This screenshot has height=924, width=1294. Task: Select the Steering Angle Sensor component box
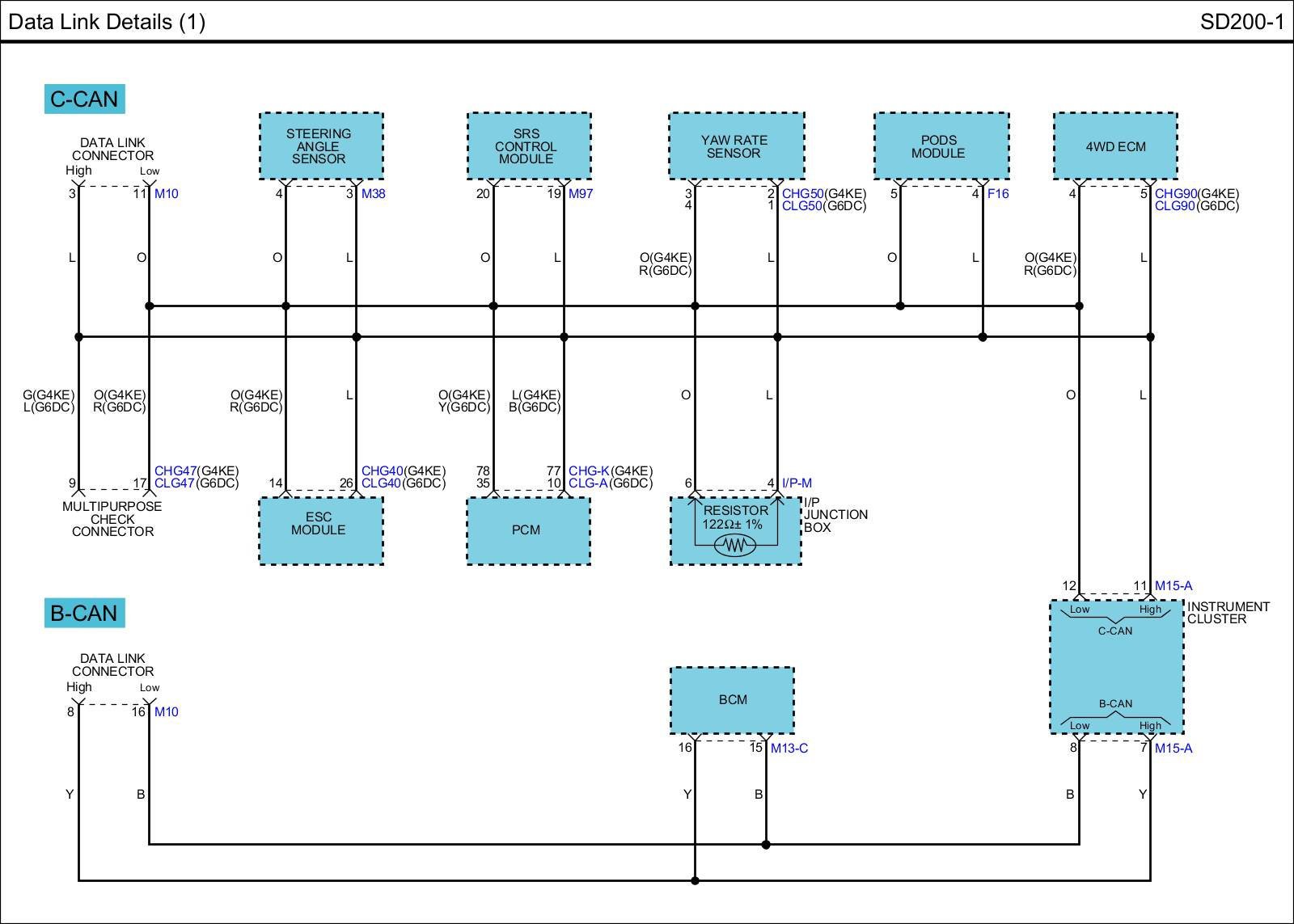321,146
